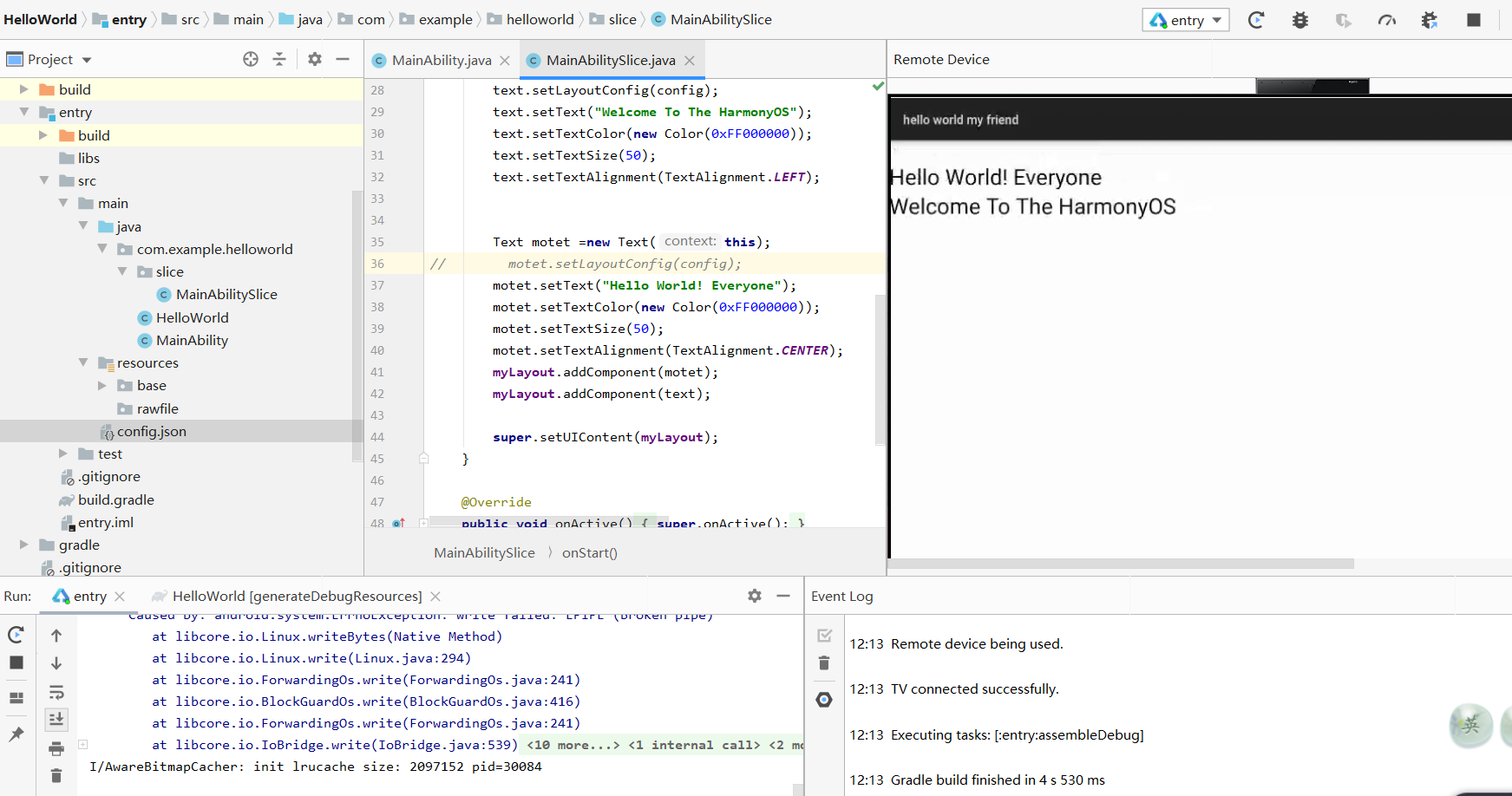This screenshot has height=796, width=1512.
Task: Hide the Project panel with minus icon
Action: coord(343,59)
